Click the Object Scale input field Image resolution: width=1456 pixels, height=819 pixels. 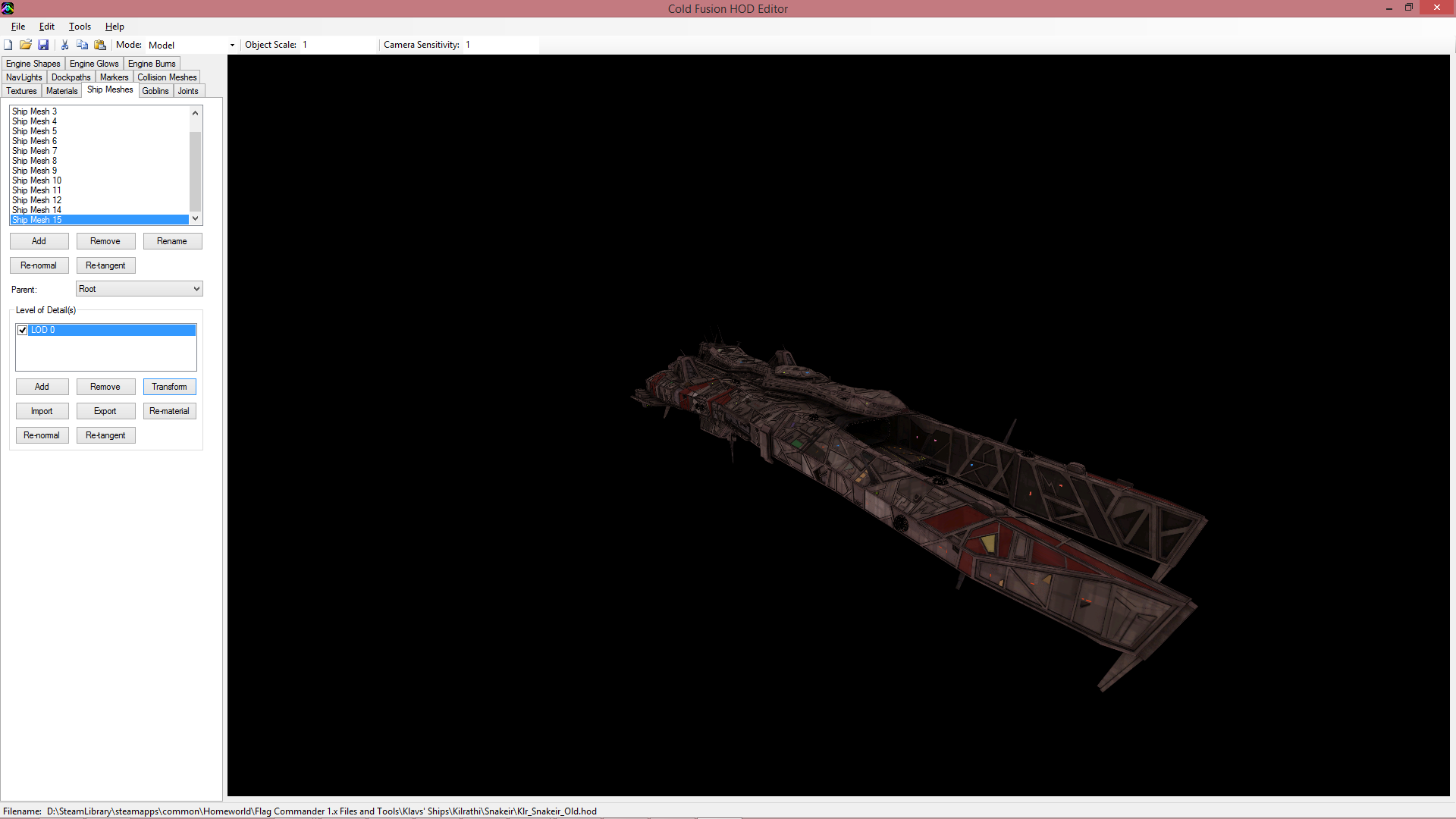(x=337, y=45)
